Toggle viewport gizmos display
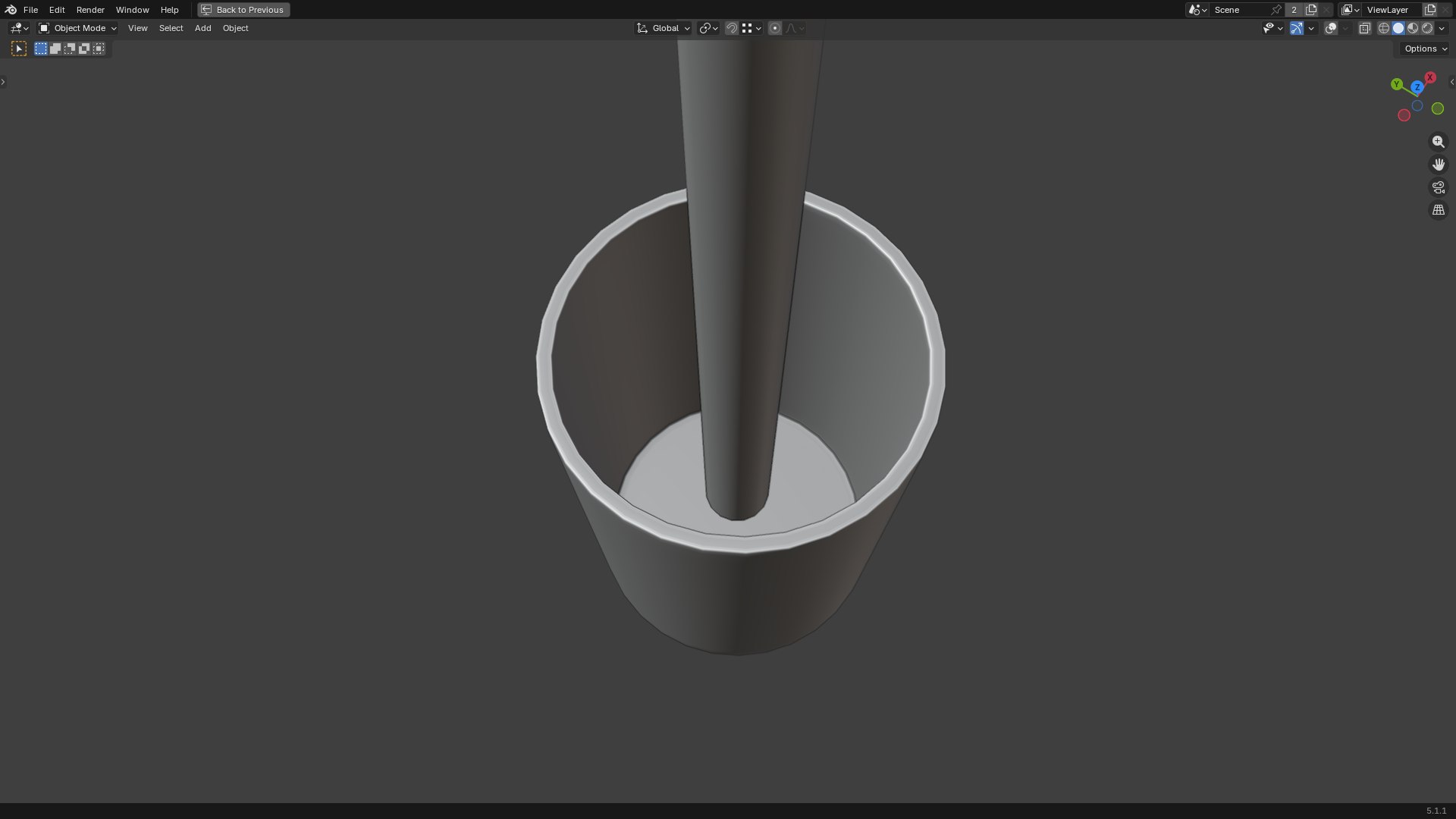This screenshot has height=819, width=1456. coord(1297,28)
